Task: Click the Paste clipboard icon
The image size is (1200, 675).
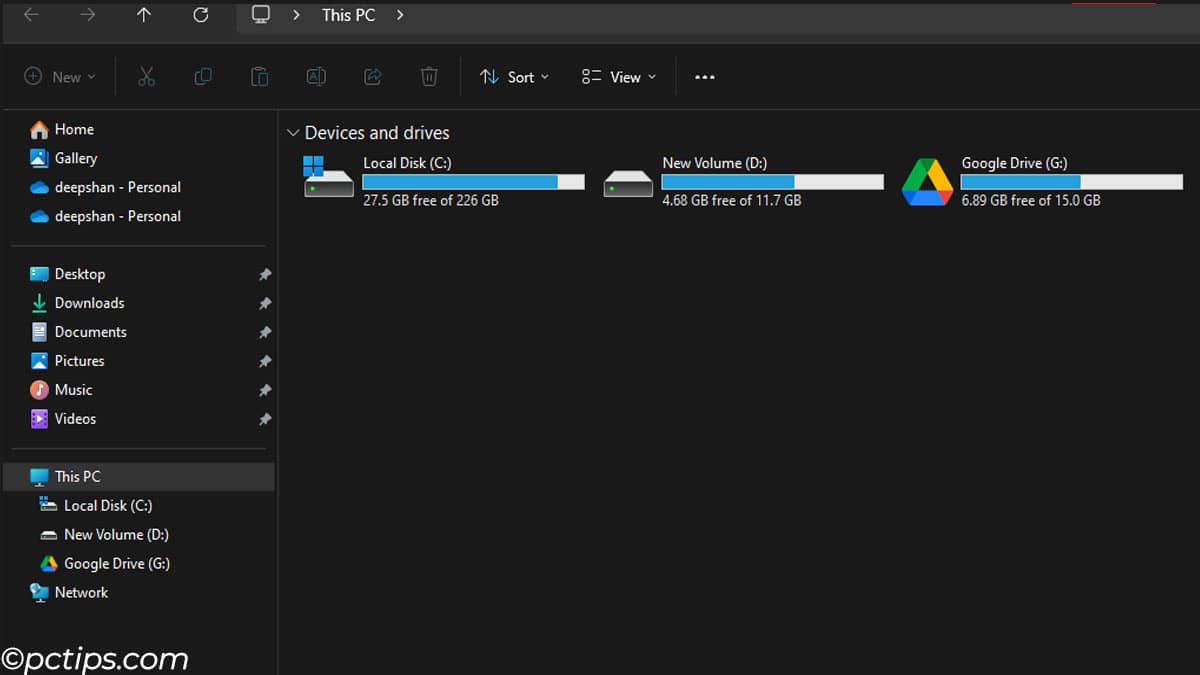Action: 259,77
